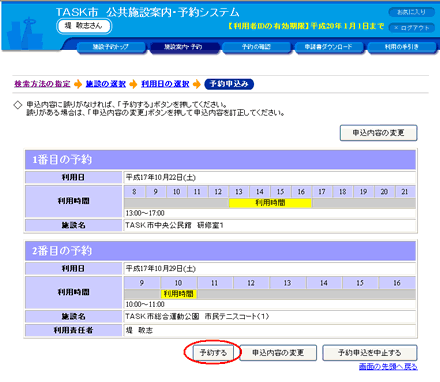Screen dimensions: 440x382
Task: Click facility TASK市総合運動公園 市民テニスコート(1)
Action: point(197,316)
